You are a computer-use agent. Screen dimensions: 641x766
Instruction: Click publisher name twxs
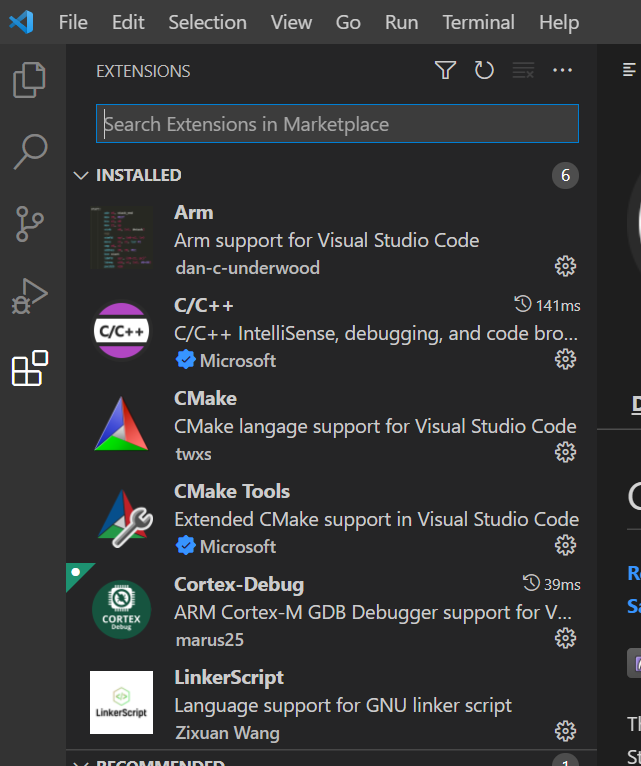point(193,454)
